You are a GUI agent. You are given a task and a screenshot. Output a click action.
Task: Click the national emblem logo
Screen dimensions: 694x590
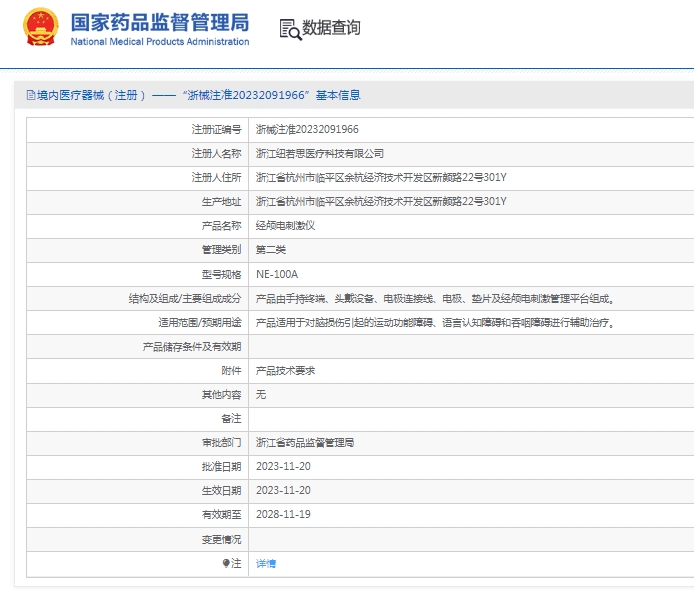41,27
